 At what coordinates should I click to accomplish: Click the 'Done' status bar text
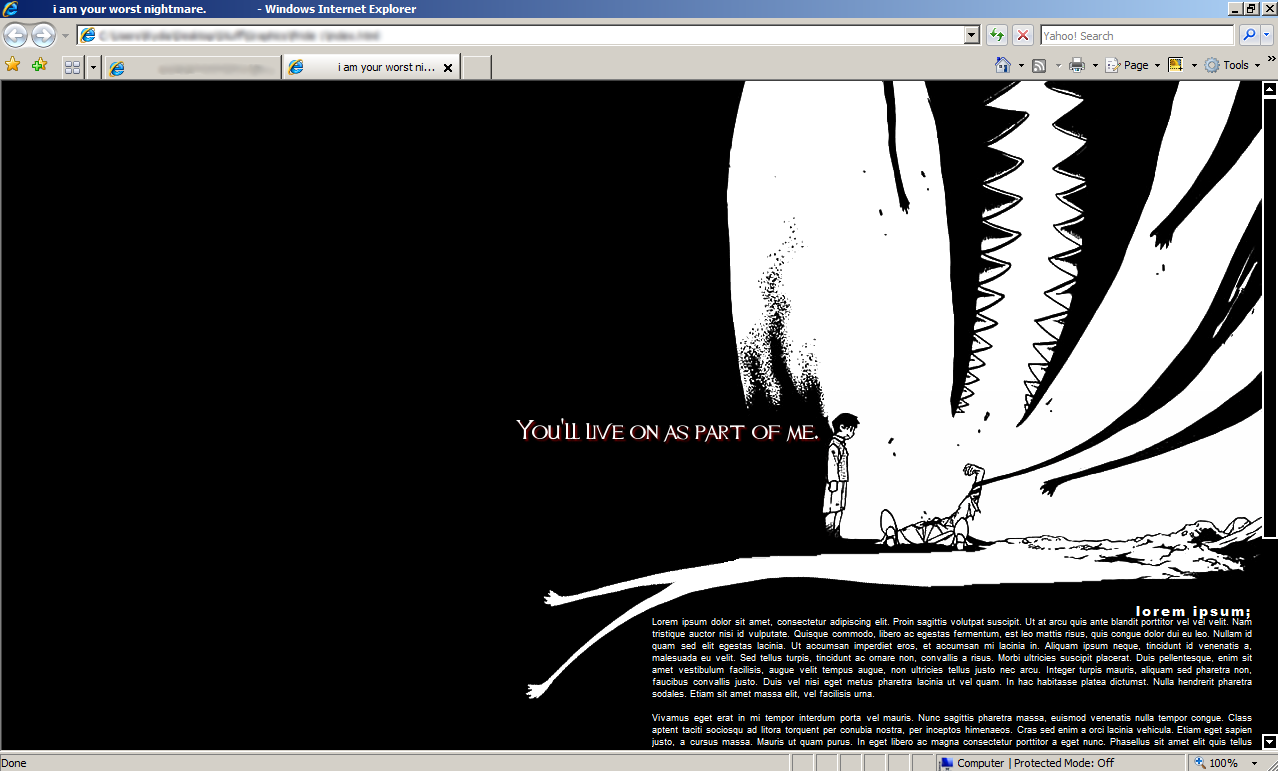[14, 763]
